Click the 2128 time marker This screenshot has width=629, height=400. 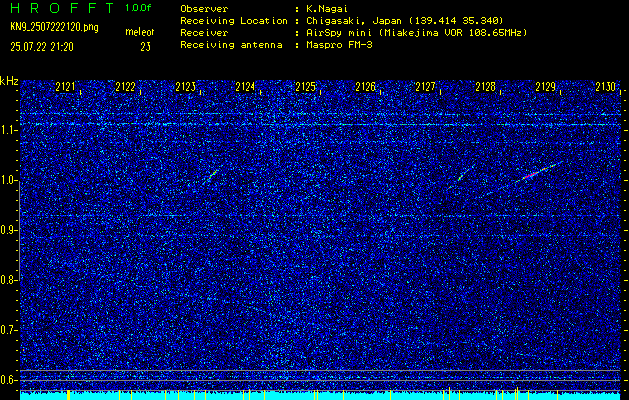485,87
